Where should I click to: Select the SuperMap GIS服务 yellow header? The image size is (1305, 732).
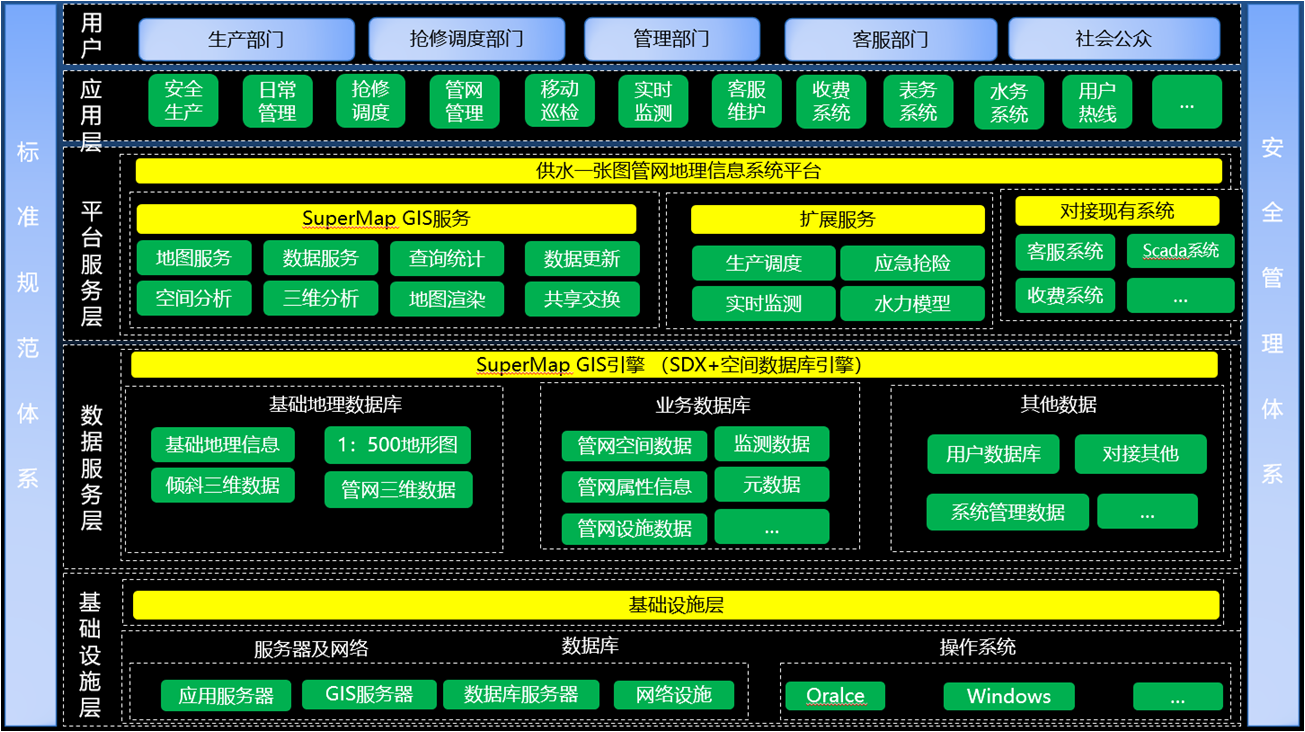(386, 219)
